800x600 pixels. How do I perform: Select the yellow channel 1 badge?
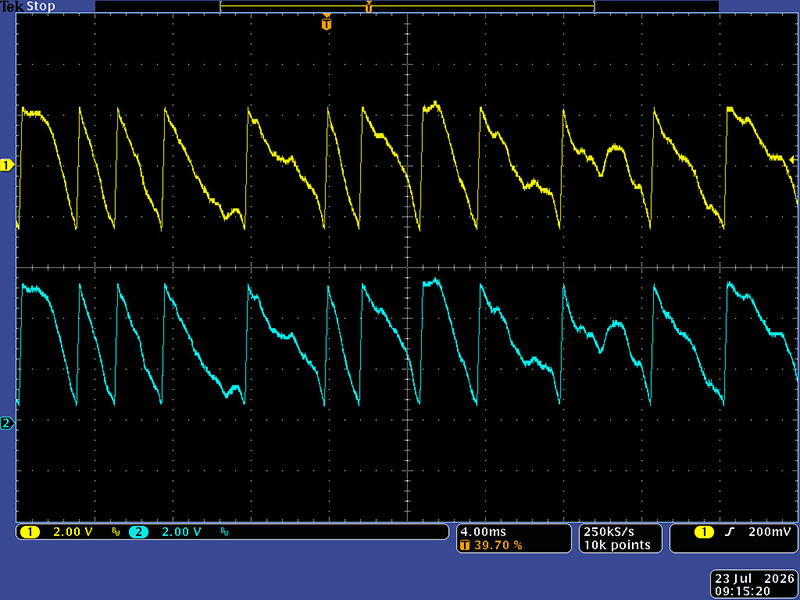tap(30, 532)
